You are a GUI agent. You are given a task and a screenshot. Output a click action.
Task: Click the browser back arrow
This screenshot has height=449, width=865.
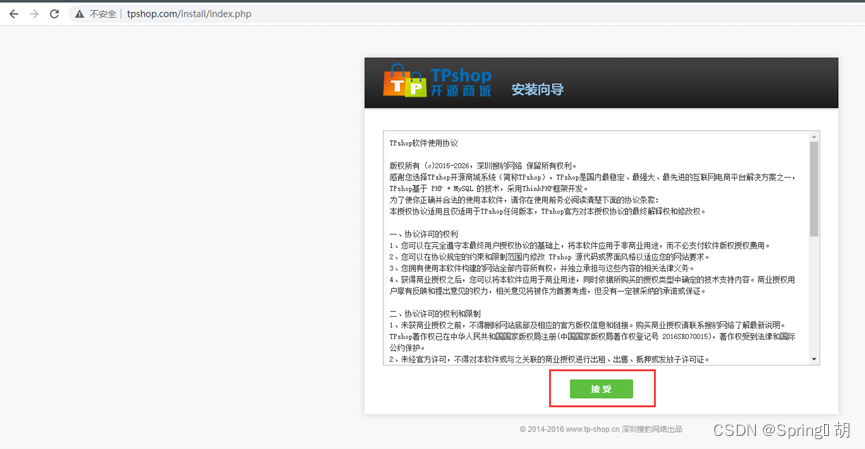coord(14,14)
